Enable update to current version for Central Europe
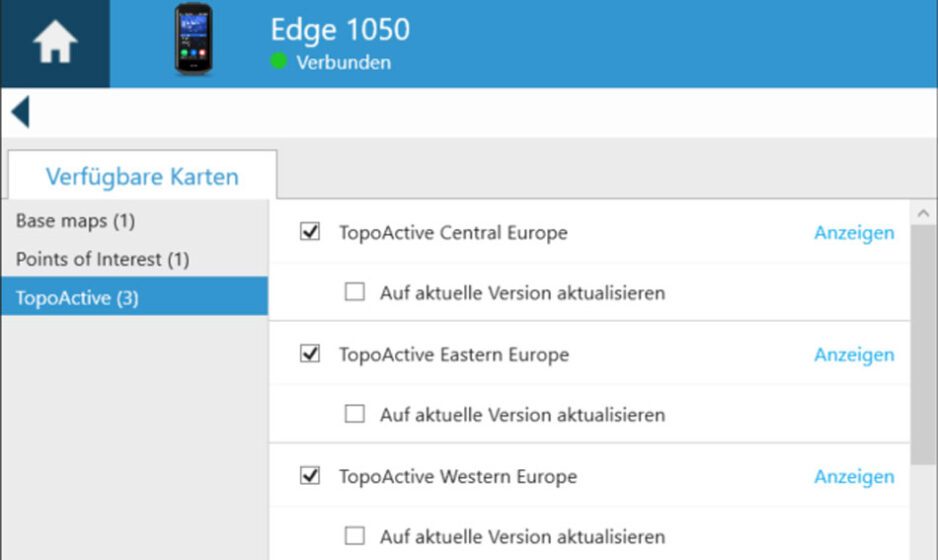Screen dimensions: 938x560 point(355,292)
